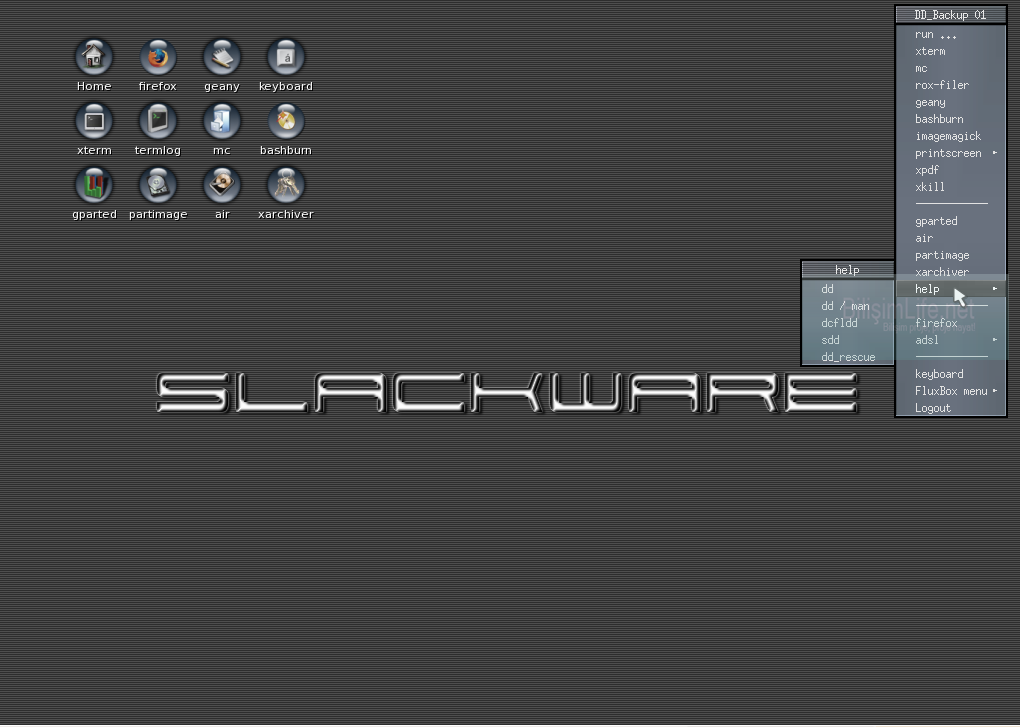Launch imagemagick from the menu
The height and width of the screenshot is (727, 1020).
pos(951,136)
